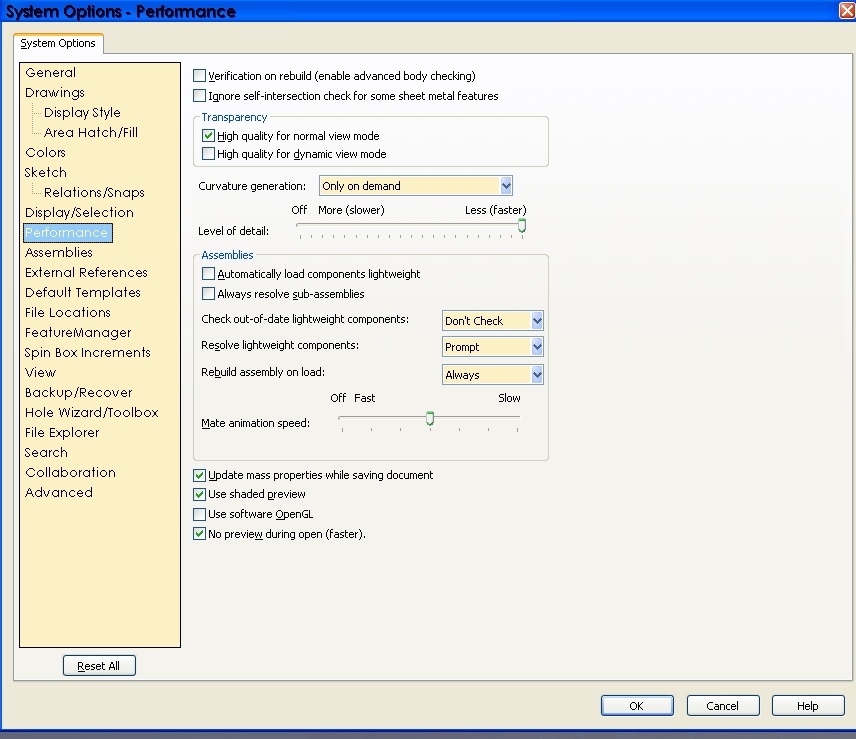Open Collaboration options
Viewport: 856px width, 739px height.
[x=70, y=473]
